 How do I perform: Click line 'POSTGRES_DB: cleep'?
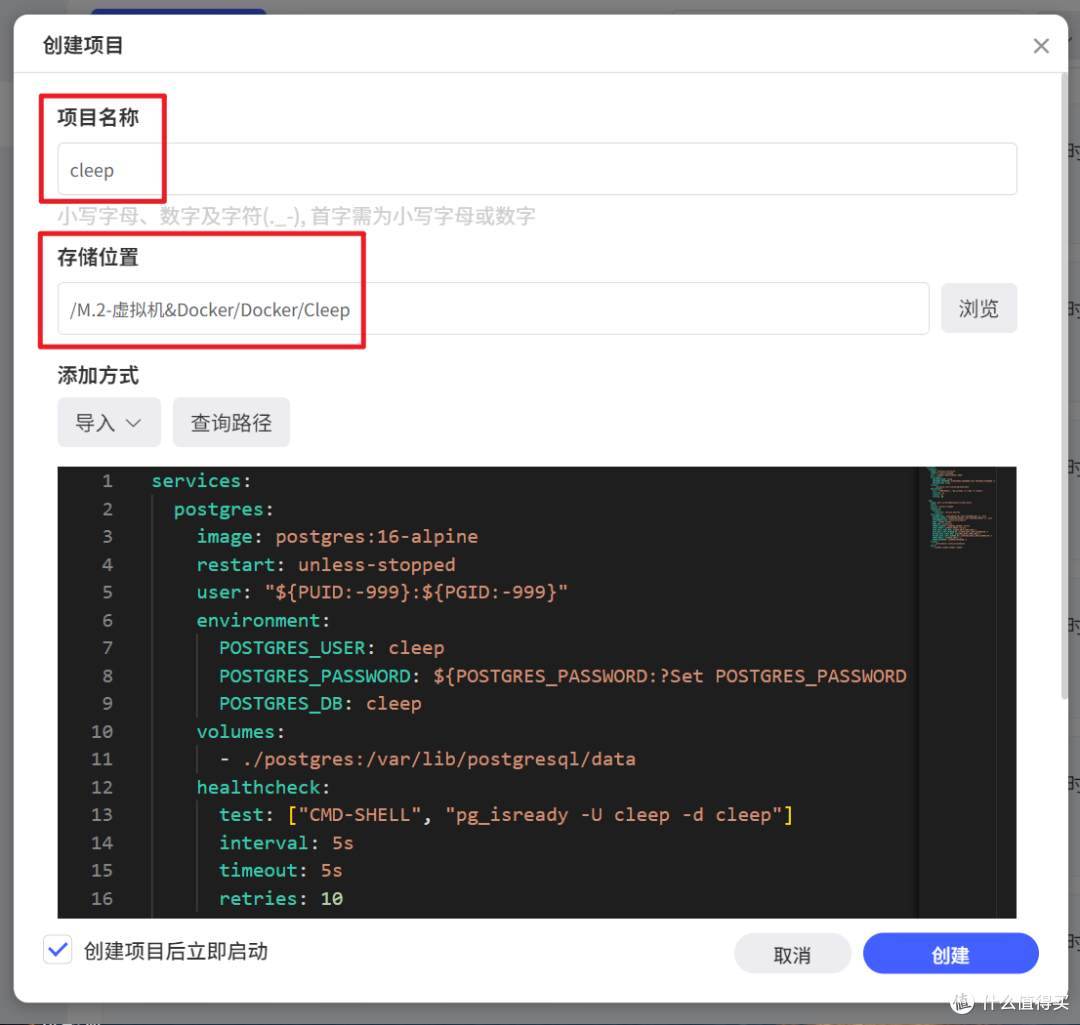[x=320, y=704]
